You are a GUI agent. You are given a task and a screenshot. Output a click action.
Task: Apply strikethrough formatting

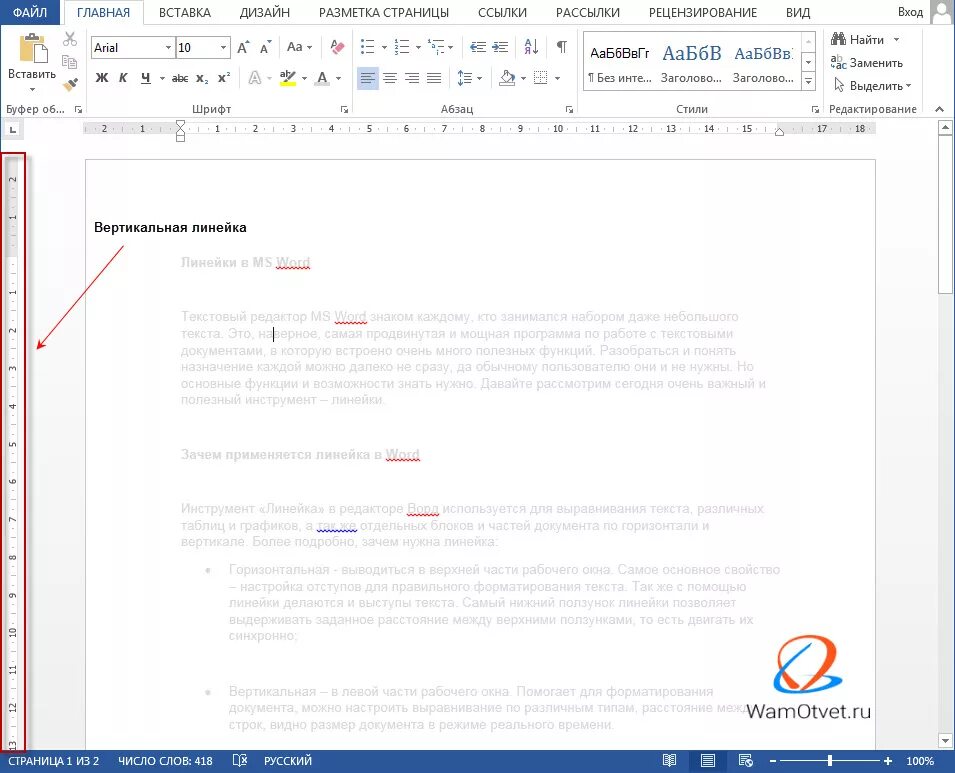click(180, 78)
